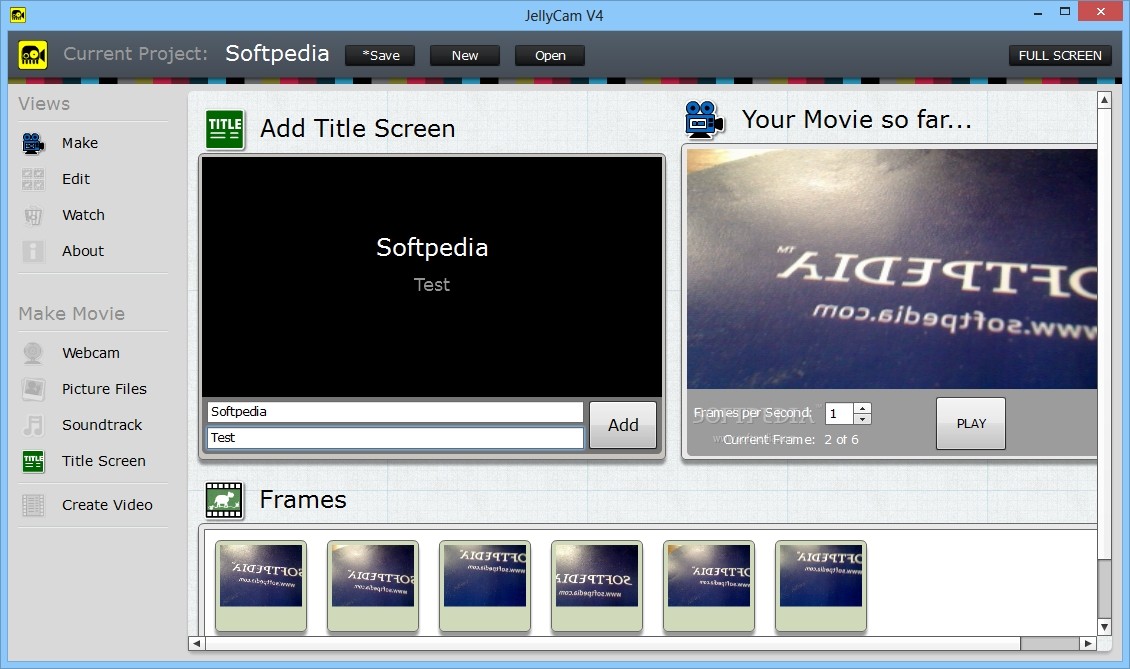Screen dimensions: 1130x669
Task: Select the Edit view grid icon
Action: [32, 180]
